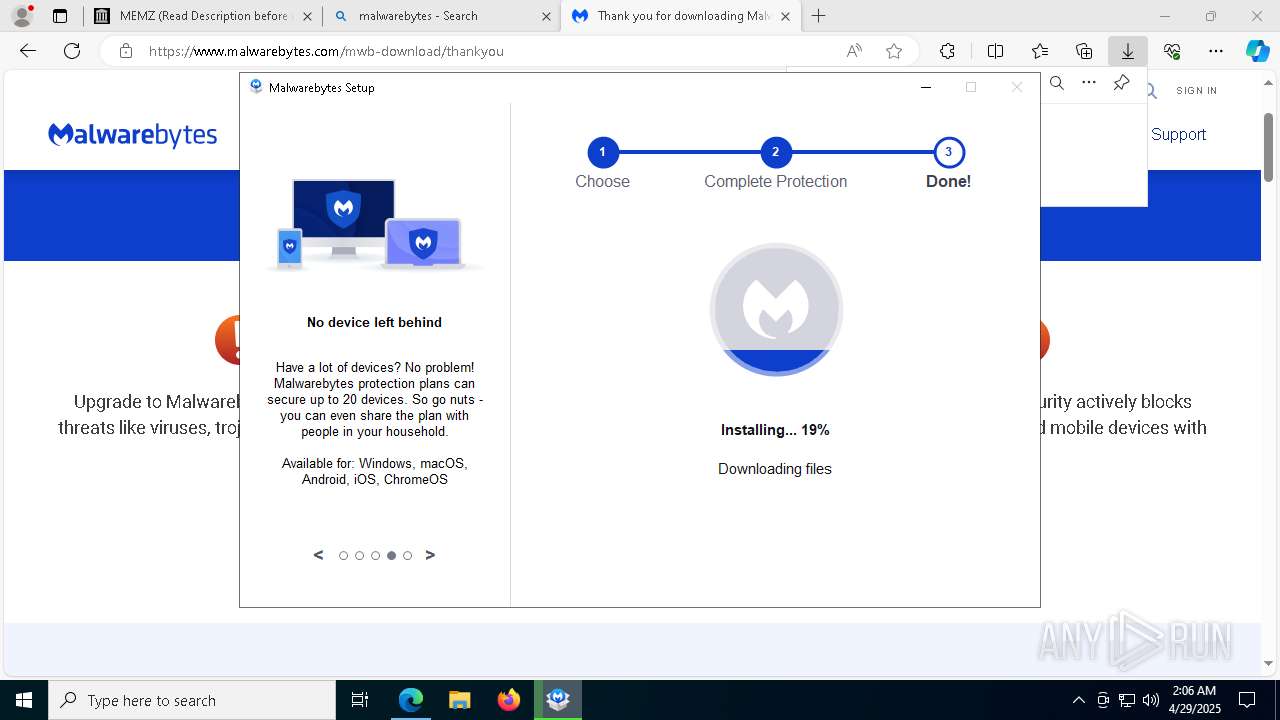1280x720 pixels.
Task: Click step 3 Done circle
Action: [x=948, y=152]
